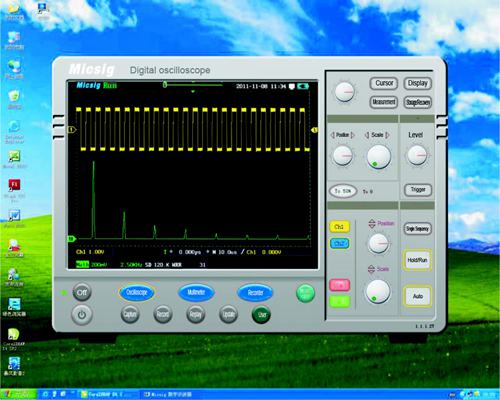The height and width of the screenshot is (400, 500).
Task: Click the green math channel 200mV readout
Action: (x=91, y=265)
